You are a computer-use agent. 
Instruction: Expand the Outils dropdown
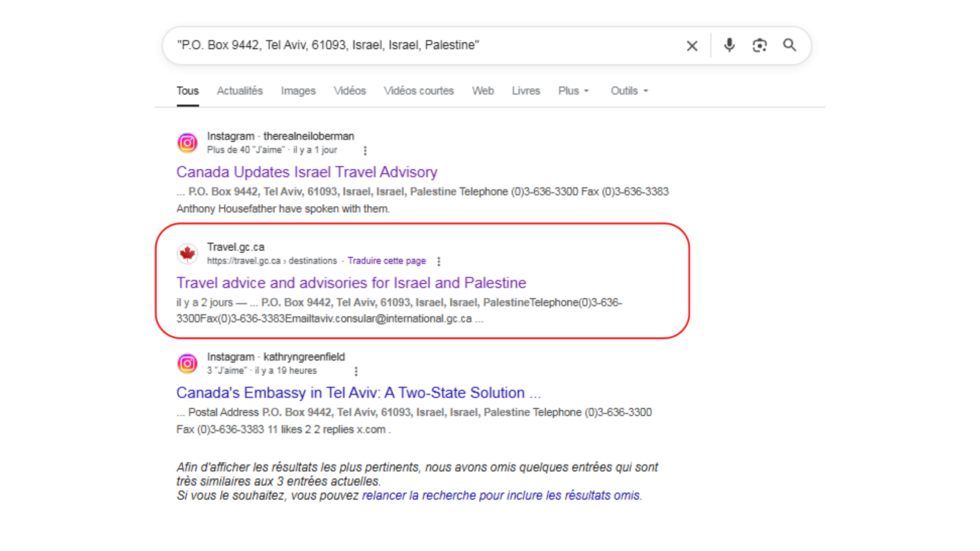629,91
